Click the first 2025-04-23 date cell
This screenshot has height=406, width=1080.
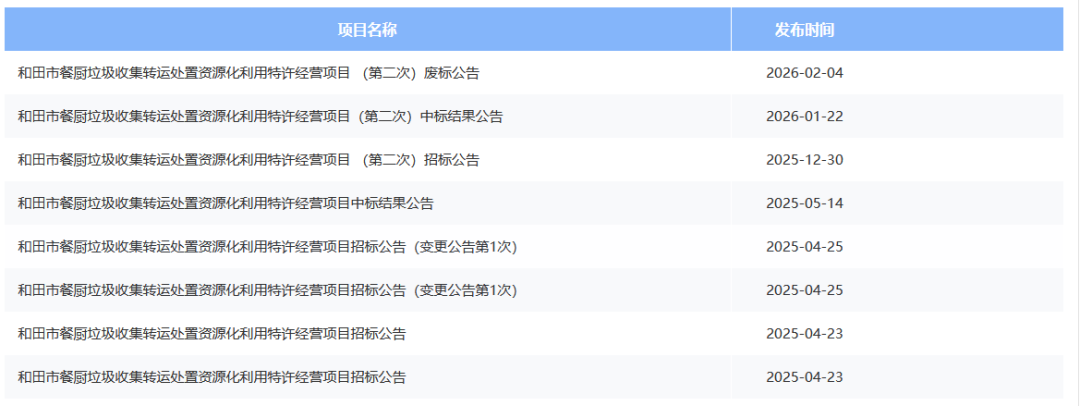804,333
